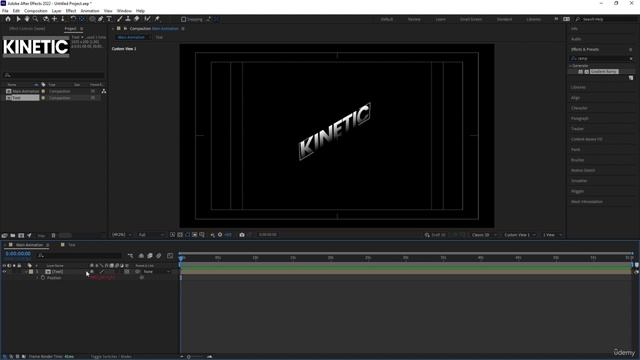This screenshot has height=360, width=640.
Task: Click the timeline current time display
Action: (18, 254)
